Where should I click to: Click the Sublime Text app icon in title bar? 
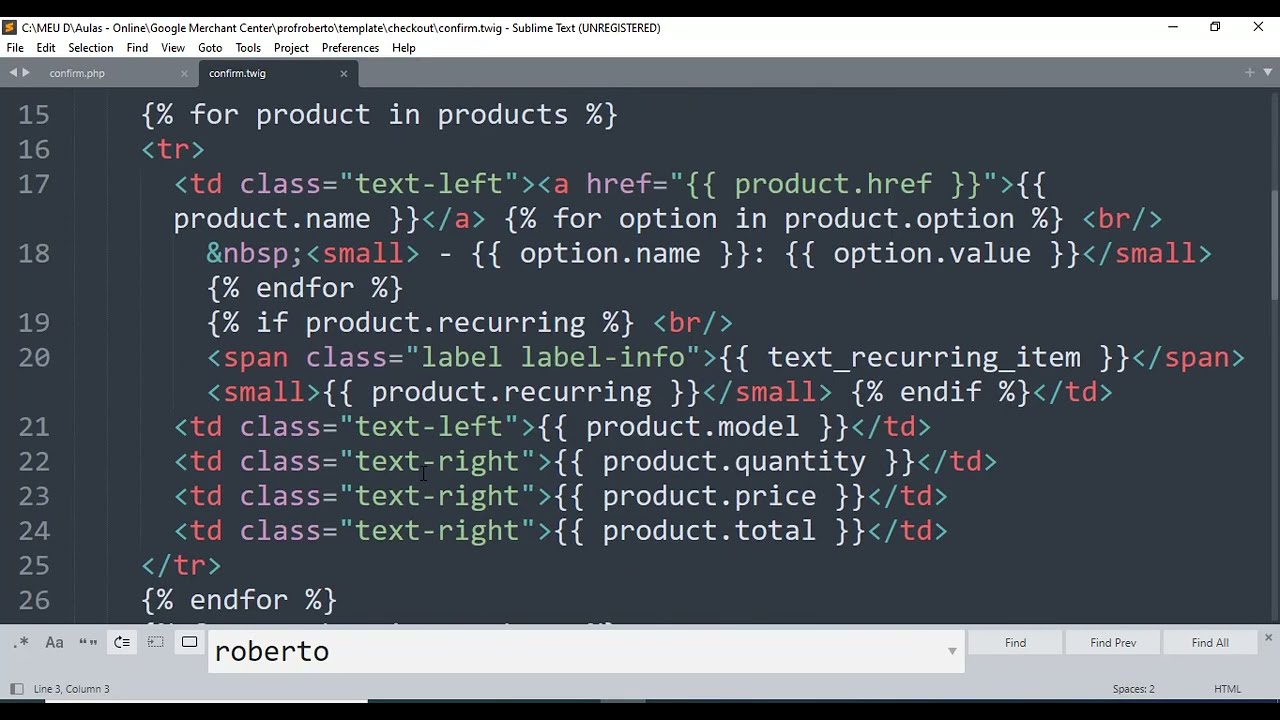(10, 27)
